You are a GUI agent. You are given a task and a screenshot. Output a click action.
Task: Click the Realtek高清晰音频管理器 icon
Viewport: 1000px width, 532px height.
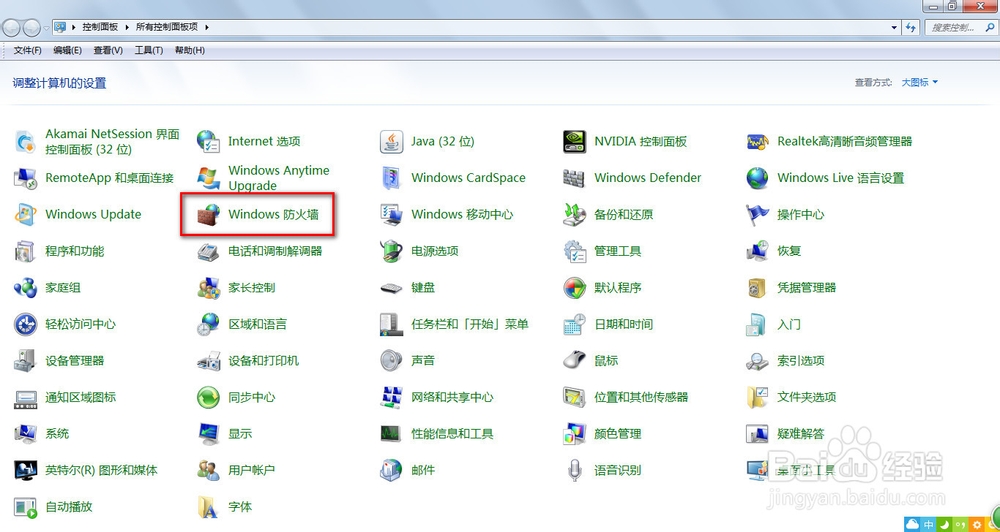coord(758,142)
